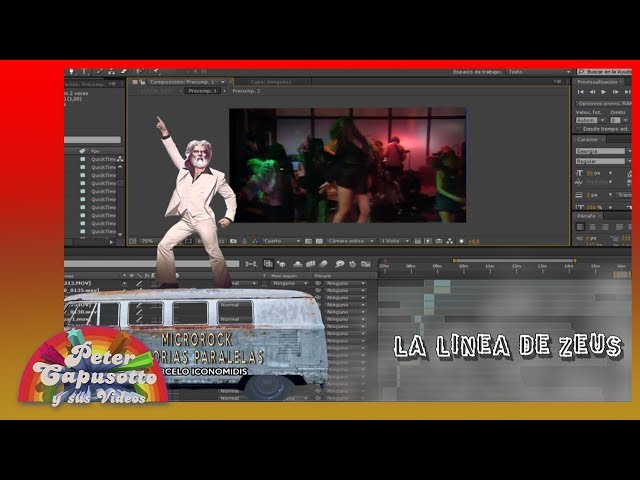640x480 pixels.
Task: Open composition panel menu icon at right
Action: 558,82
